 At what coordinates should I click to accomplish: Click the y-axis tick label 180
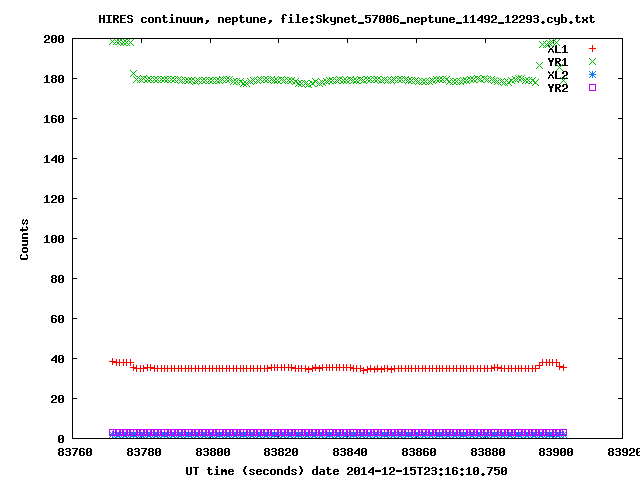coord(54,79)
